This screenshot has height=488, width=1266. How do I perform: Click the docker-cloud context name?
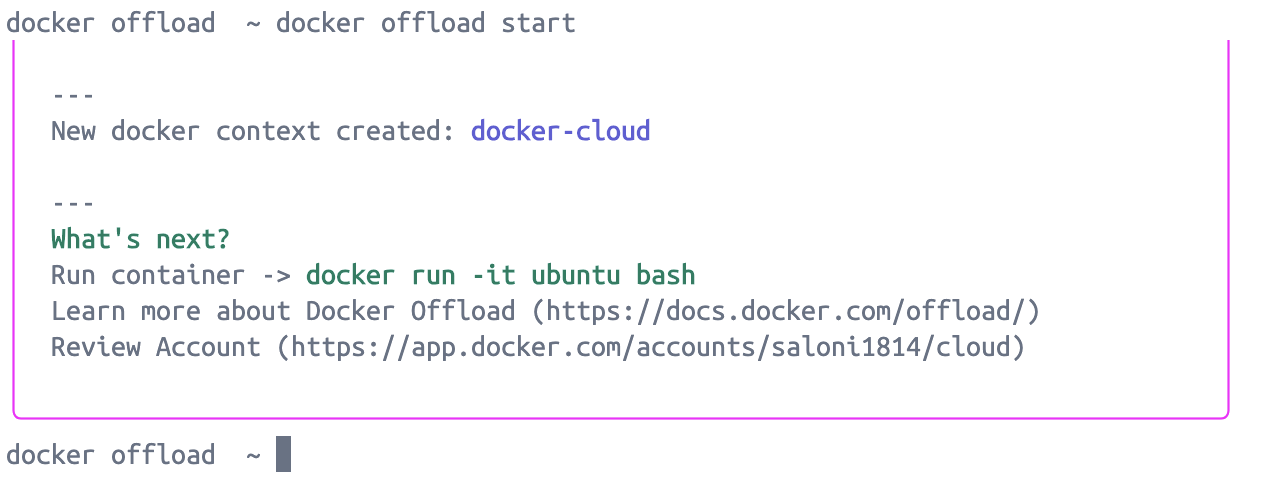click(561, 131)
